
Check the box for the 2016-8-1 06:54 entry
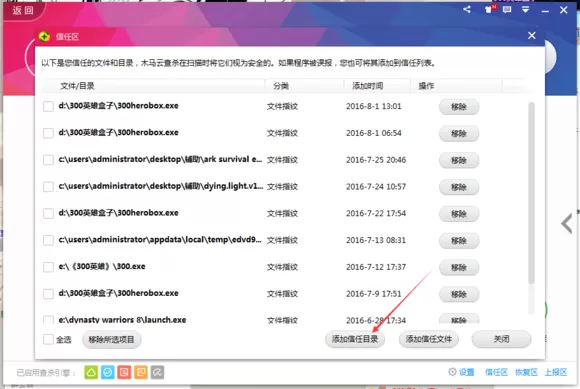click(x=48, y=133)
